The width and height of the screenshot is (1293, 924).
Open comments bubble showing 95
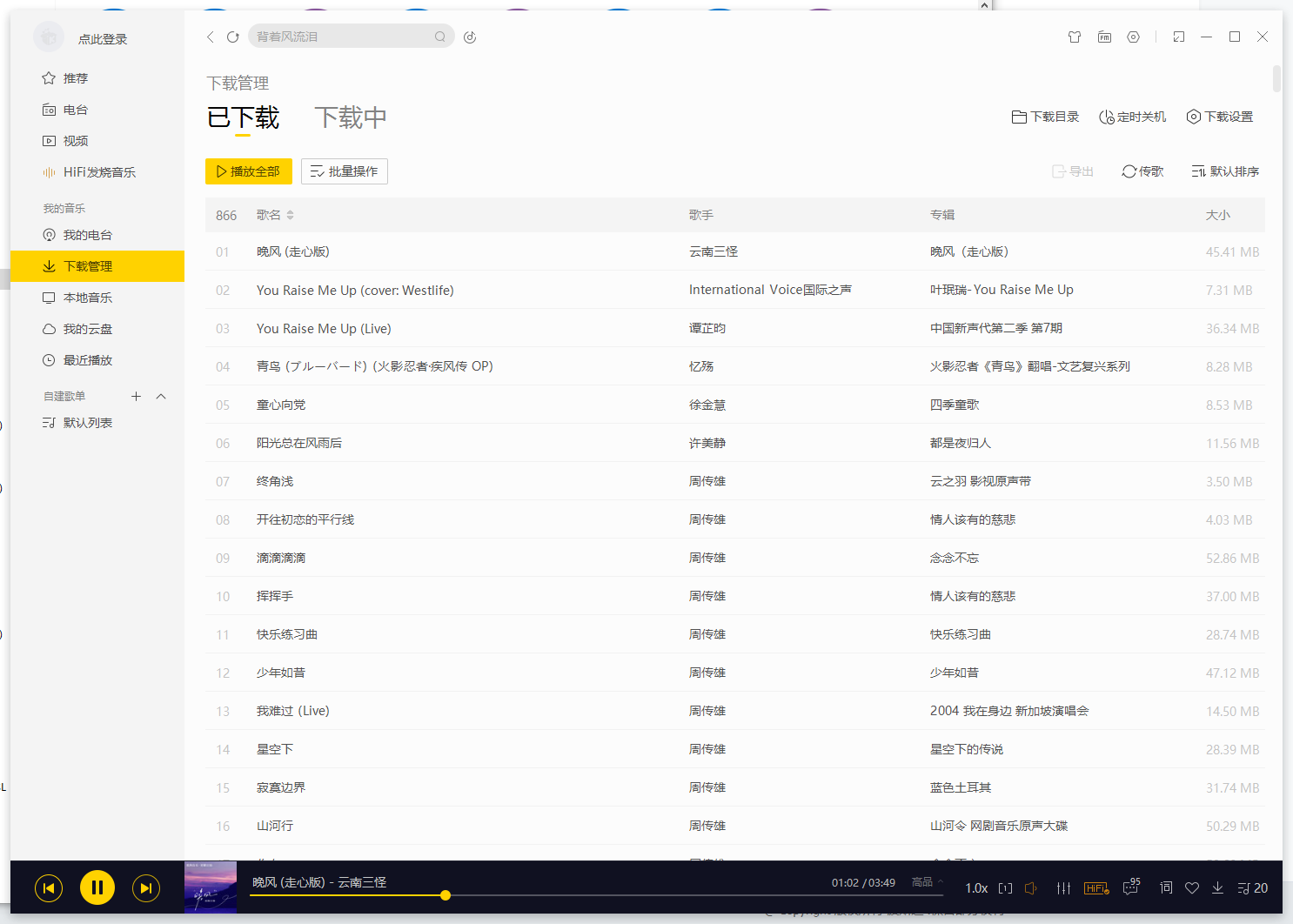click(1131, 887)
